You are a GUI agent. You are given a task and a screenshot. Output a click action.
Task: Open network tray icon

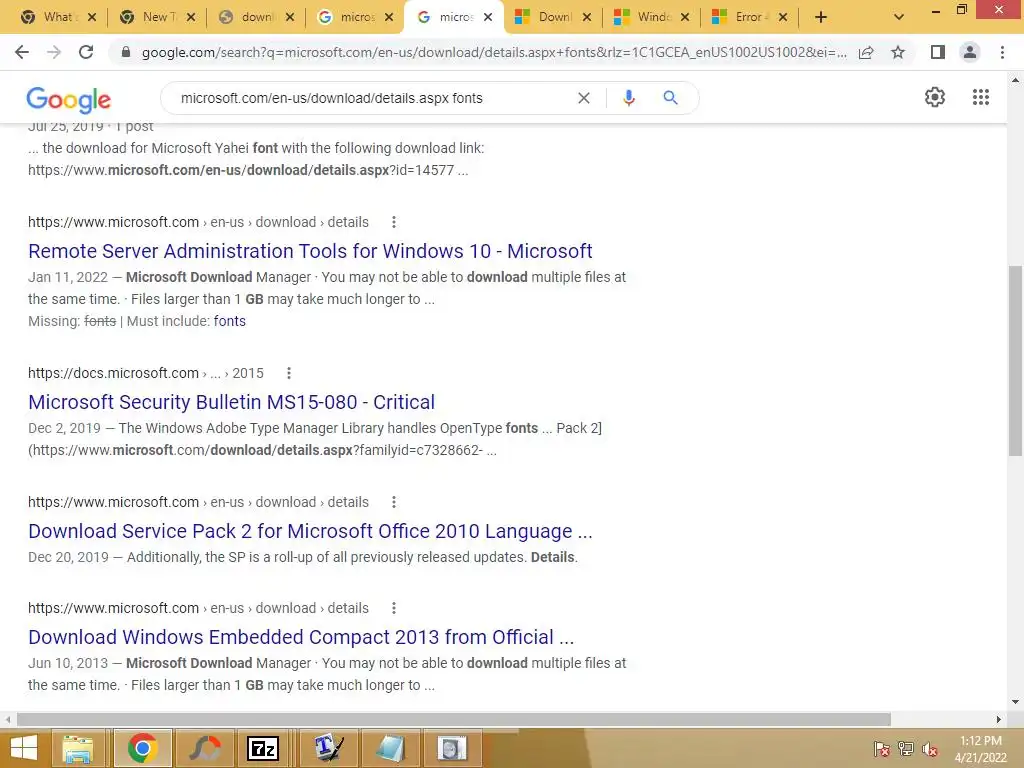pos(906,748)
